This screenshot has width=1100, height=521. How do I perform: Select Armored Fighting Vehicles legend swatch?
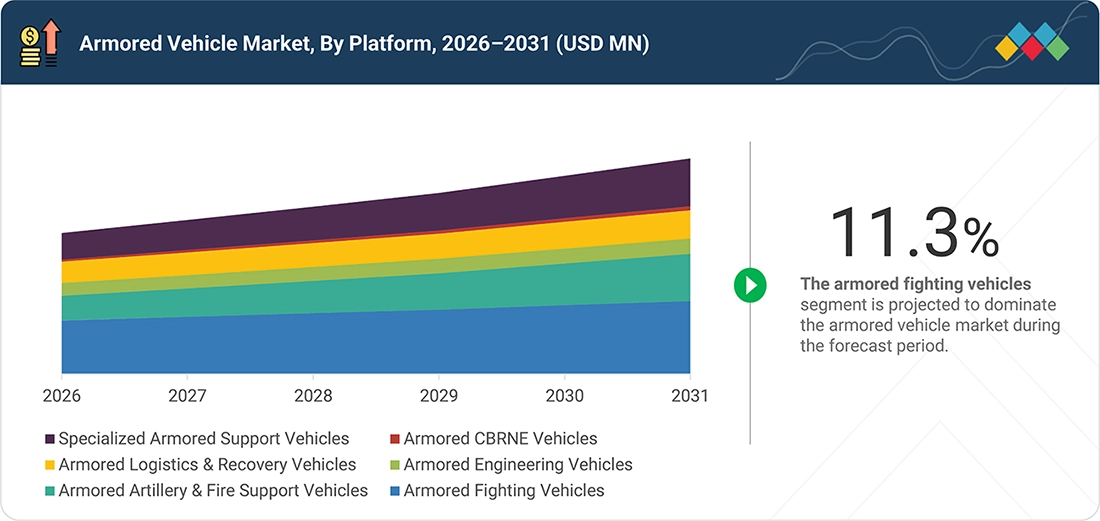pos(394,491)
